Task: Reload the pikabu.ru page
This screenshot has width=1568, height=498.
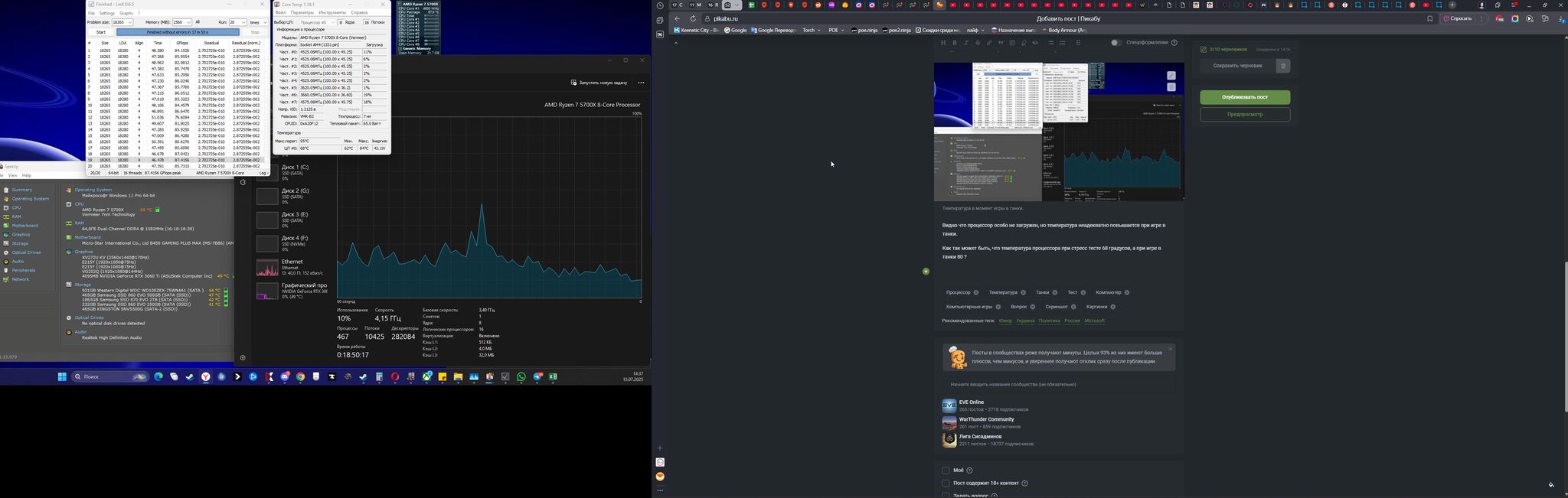Action: (693, 18)
